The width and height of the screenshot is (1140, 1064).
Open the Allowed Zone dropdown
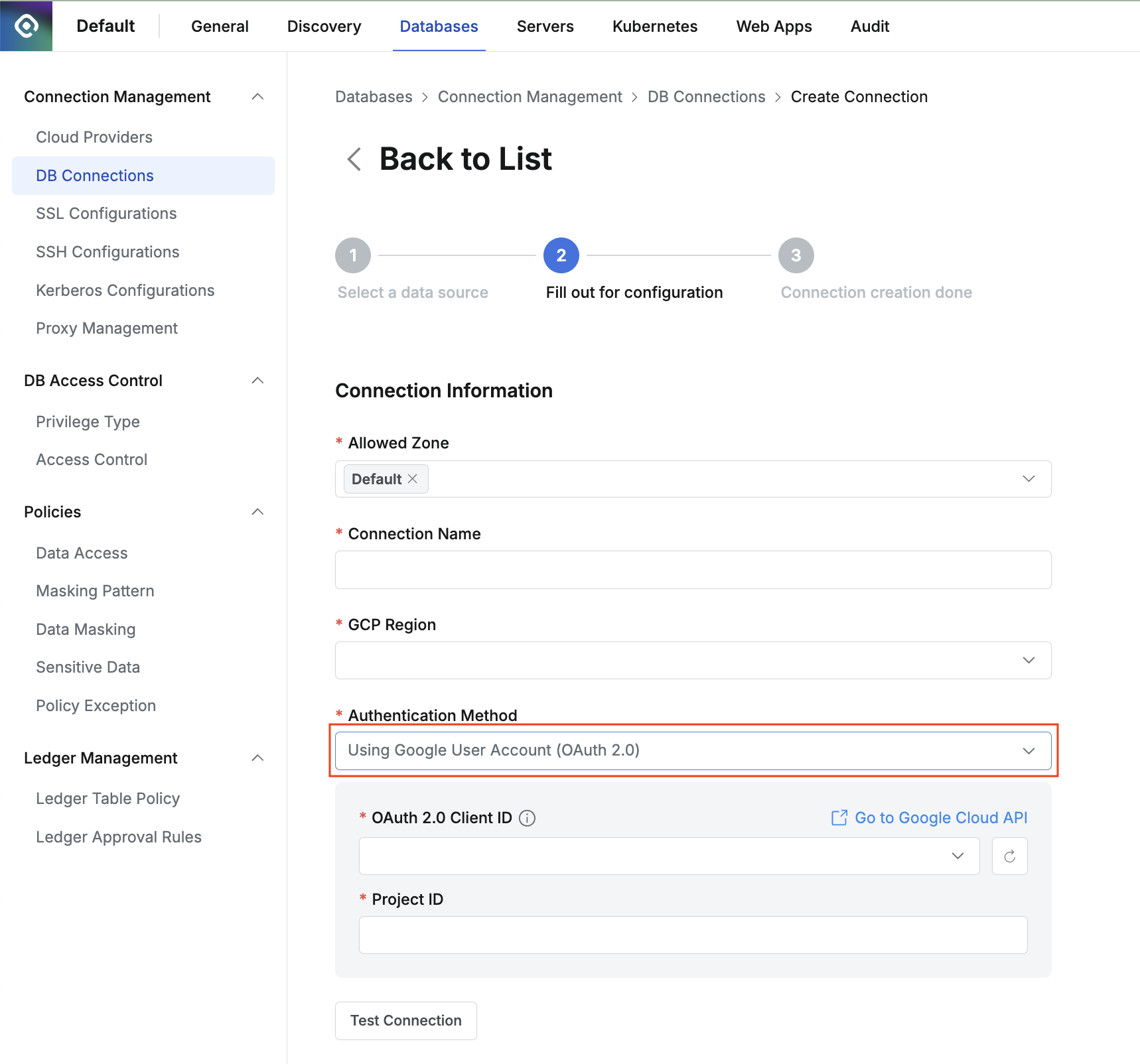tap(1029, 478)
